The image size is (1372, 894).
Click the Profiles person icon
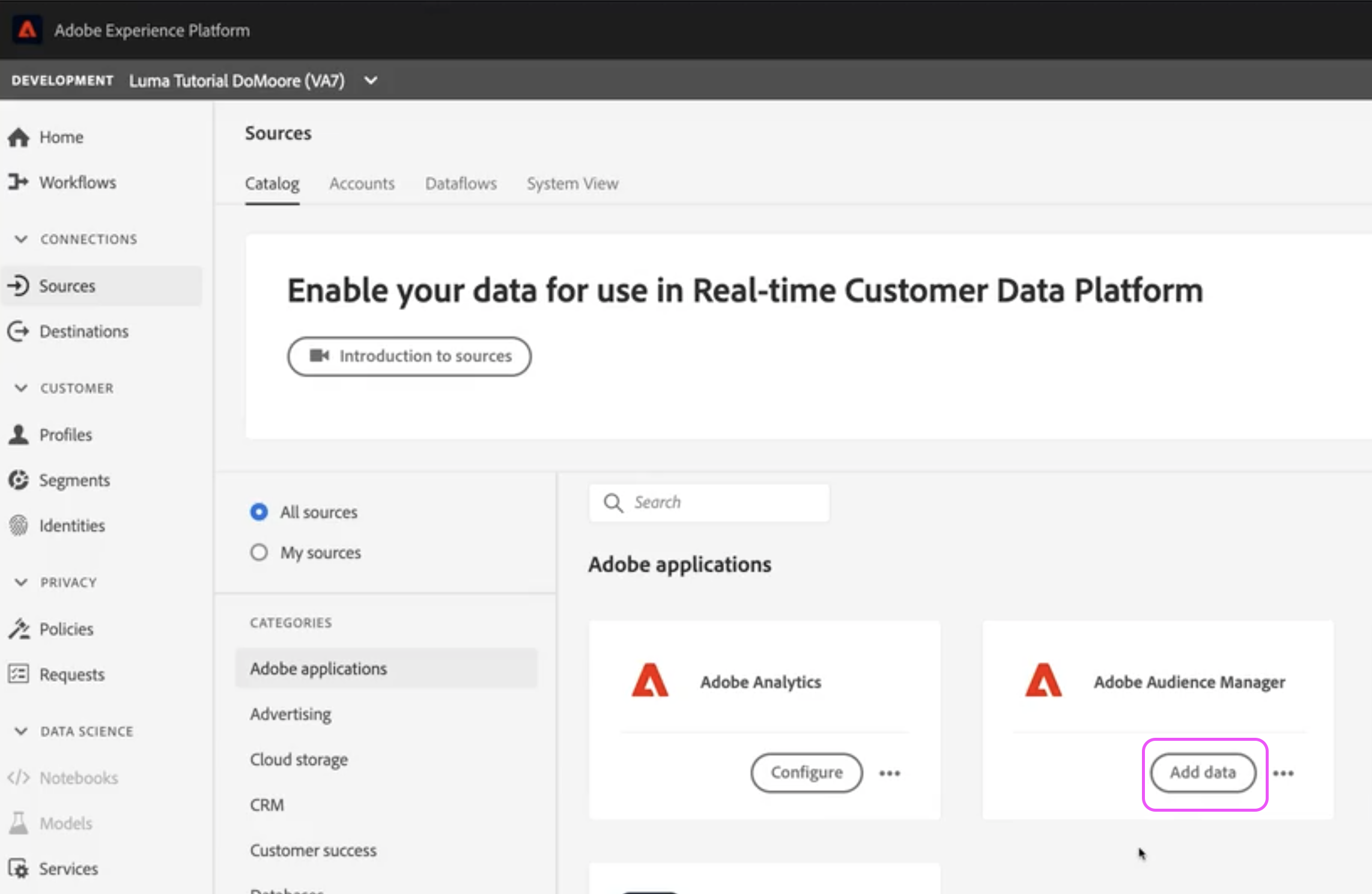point(18,434)
